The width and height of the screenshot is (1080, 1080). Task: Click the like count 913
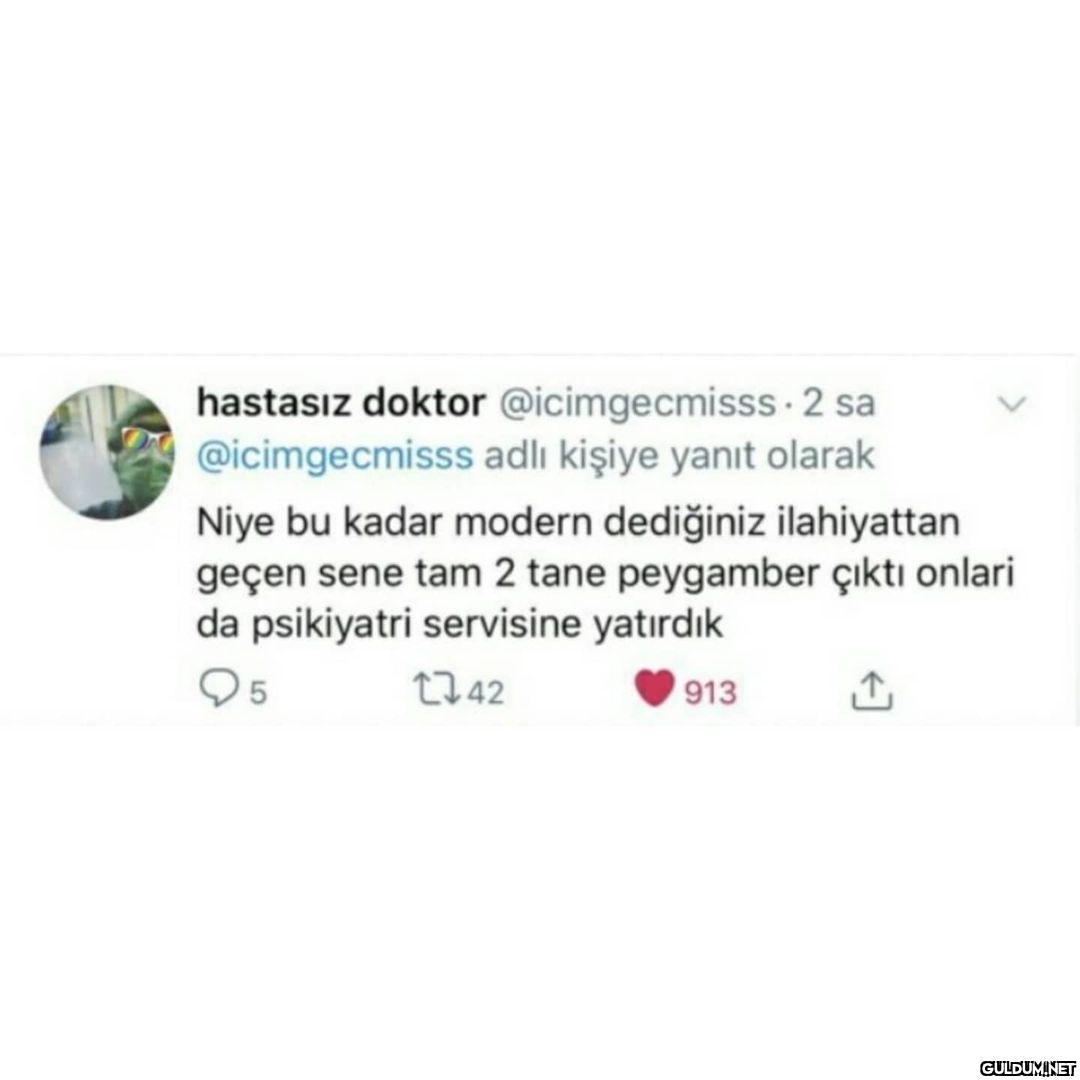pos(710,692)
